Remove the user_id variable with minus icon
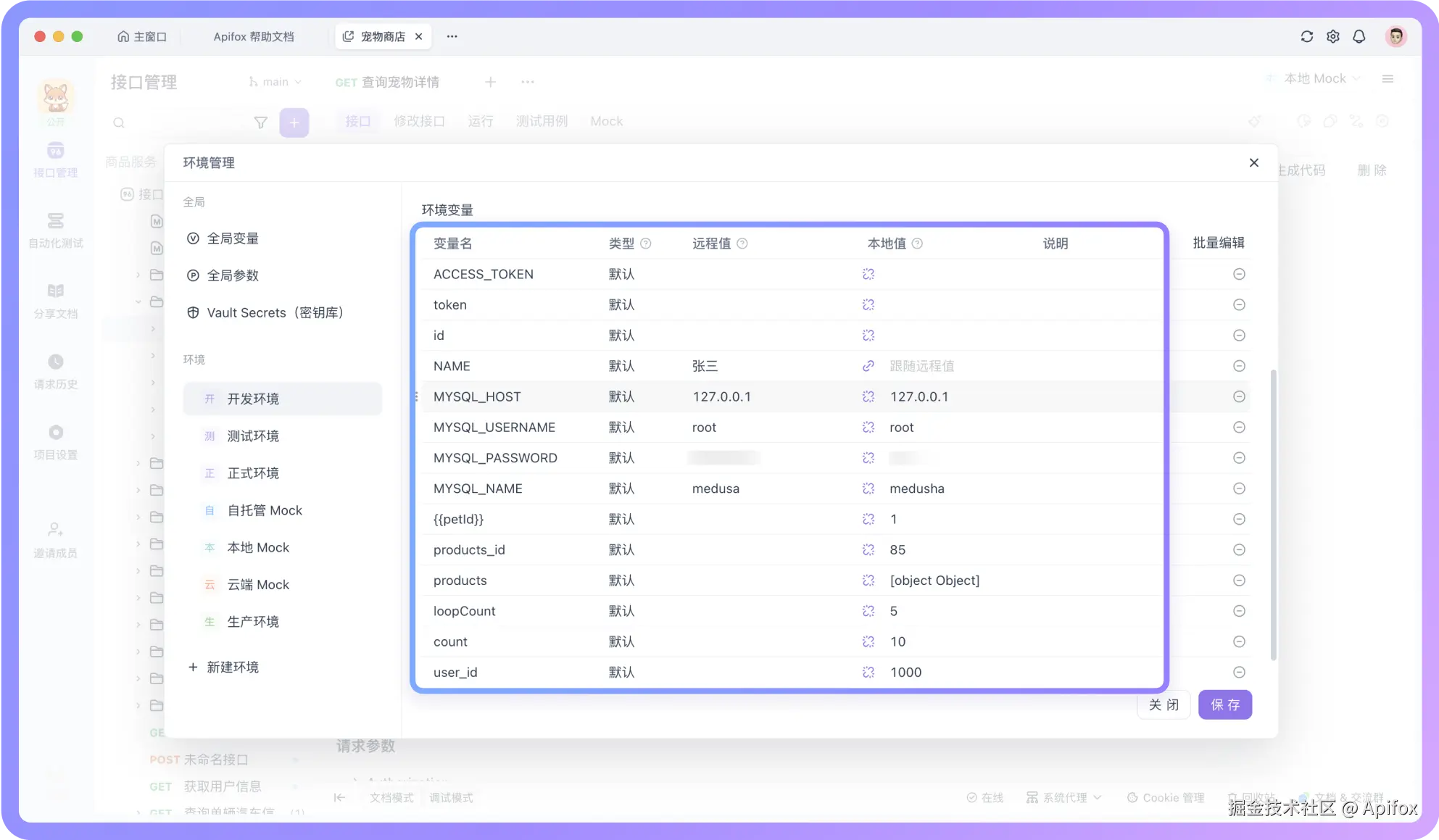Screen dimensions: 1439x840 [x=1239, y=672]
